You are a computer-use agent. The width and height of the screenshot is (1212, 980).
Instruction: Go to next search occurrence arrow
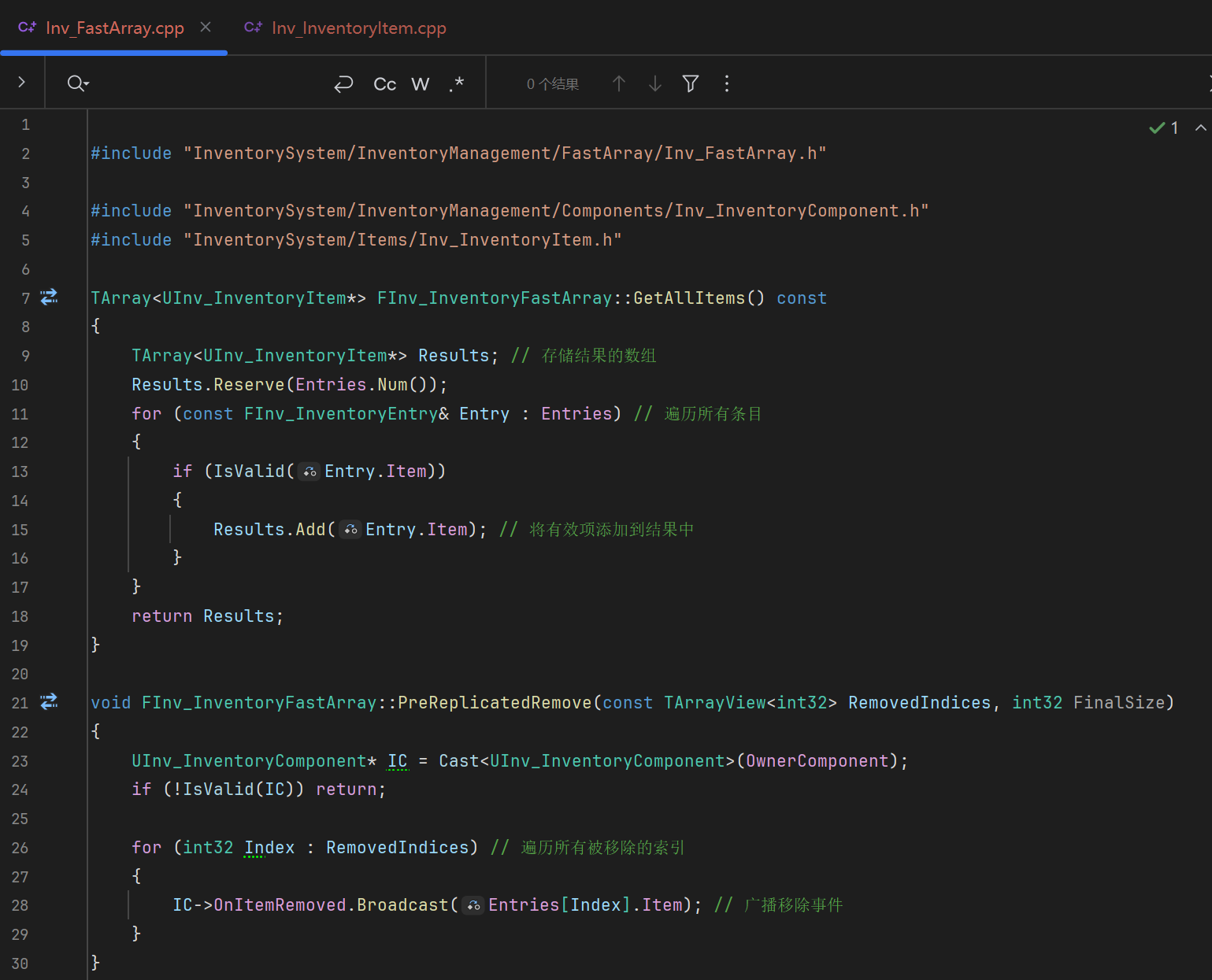[654, 83]
